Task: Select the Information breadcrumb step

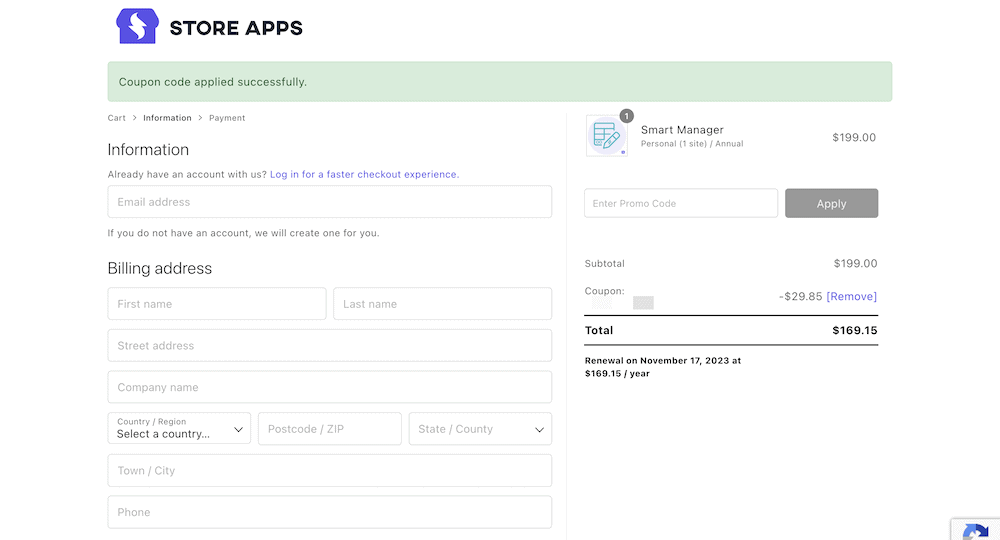Action: coord(167,118)
